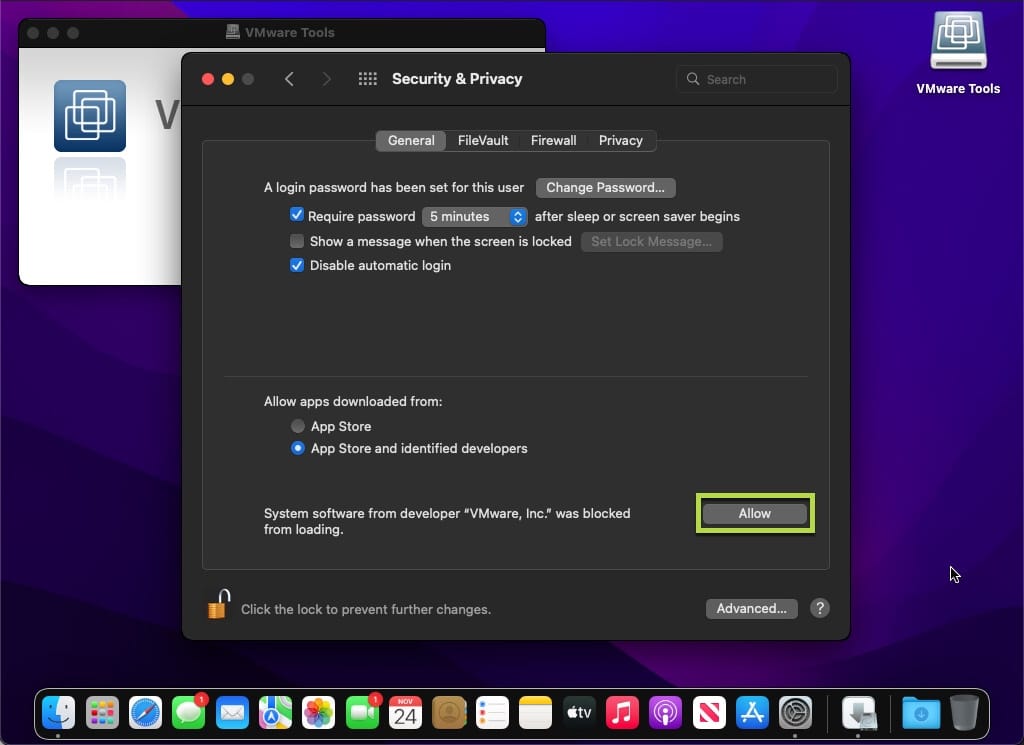Screen dimensions: 1024x745
Task: Close the Security & Privacy window
Action: click(x=208, y=79)
